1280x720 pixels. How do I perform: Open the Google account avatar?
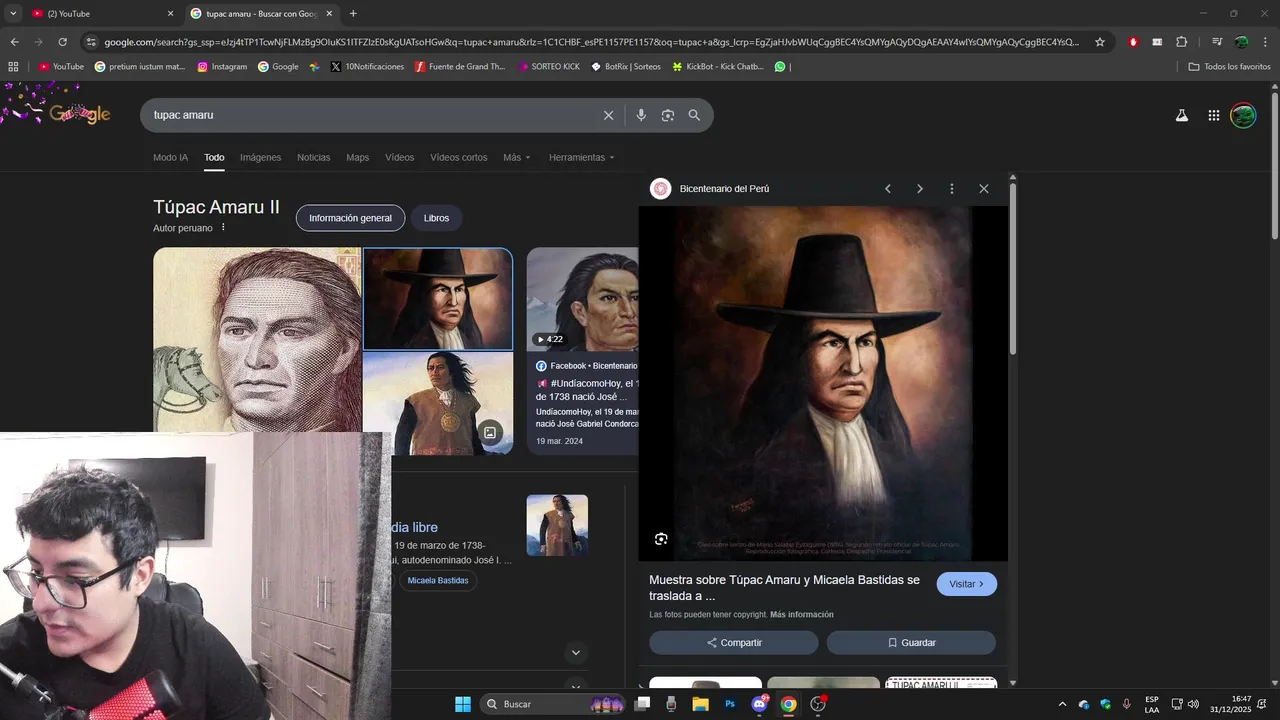pyautogui.click(x=1243, y=115)
